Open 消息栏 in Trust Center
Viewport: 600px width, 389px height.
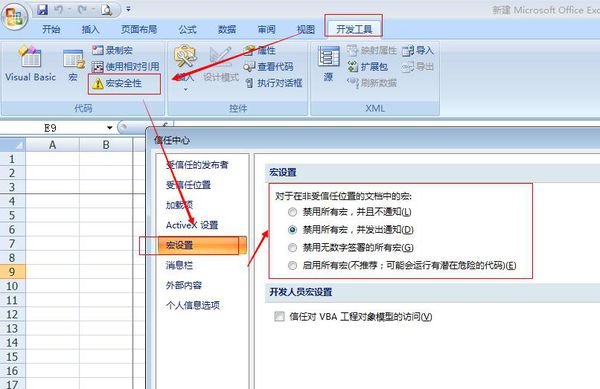[179, 265]
